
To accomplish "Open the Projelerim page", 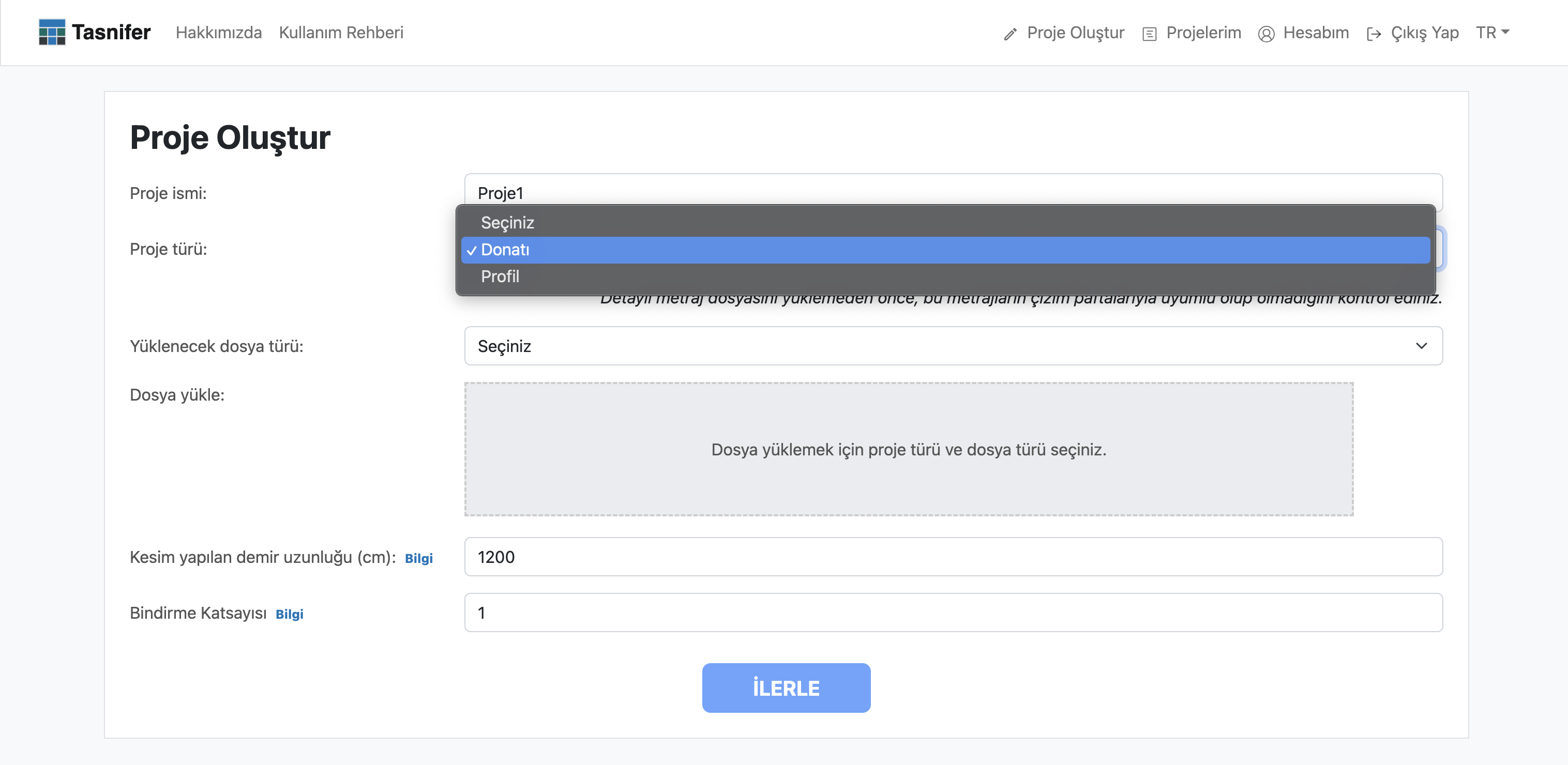I will (1203, 32).
